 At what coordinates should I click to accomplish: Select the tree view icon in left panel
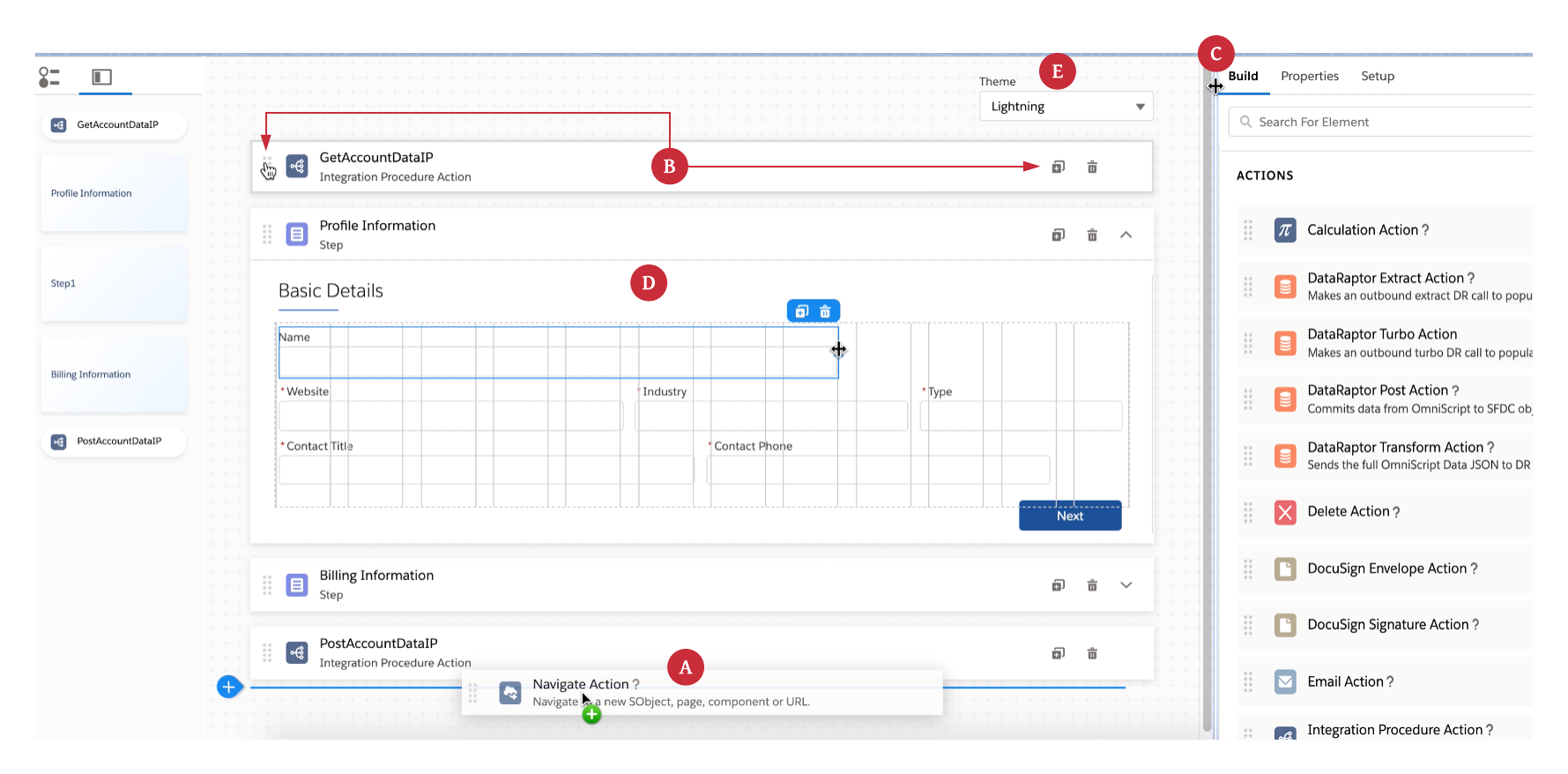[49, 78]
